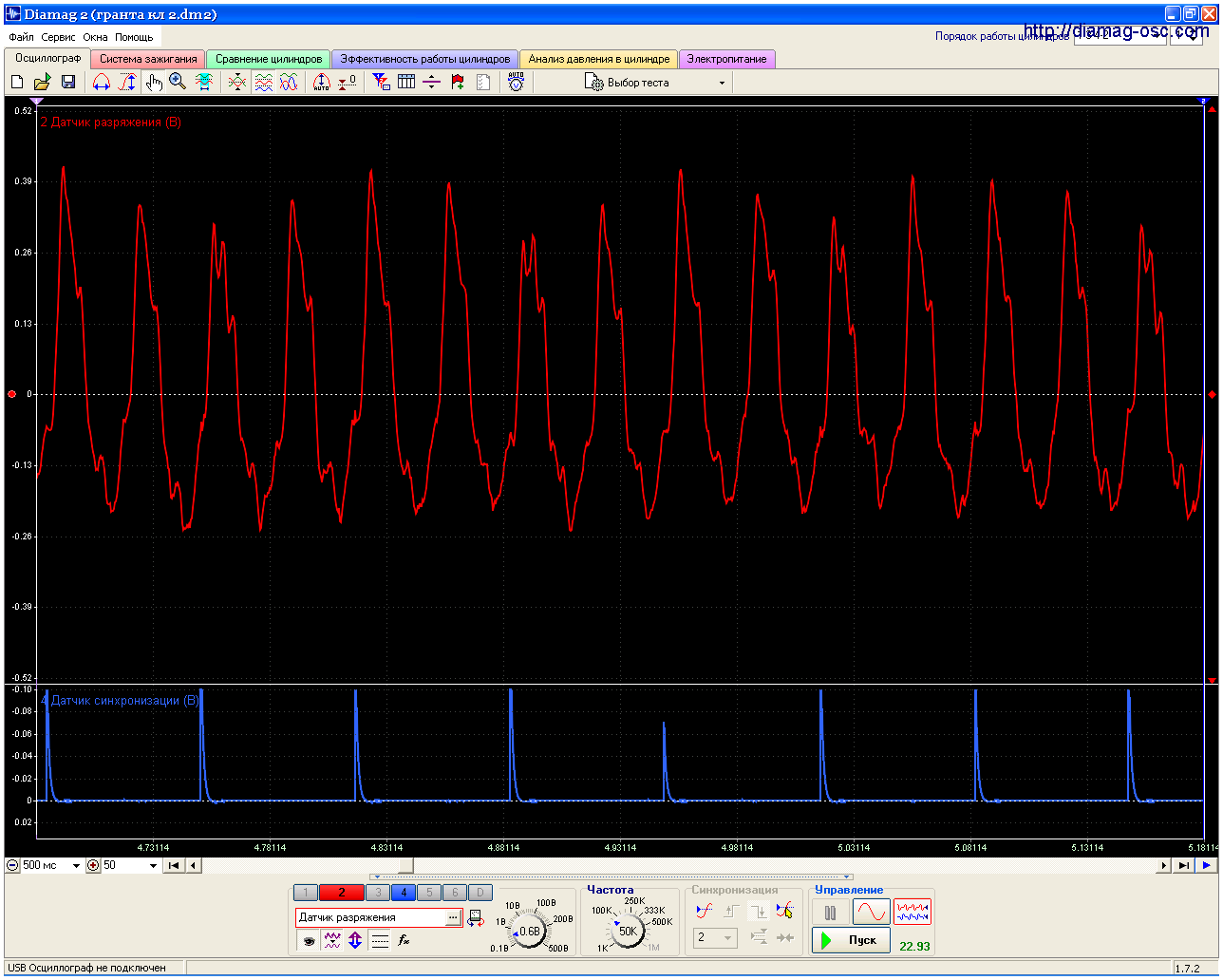Screen dimensions: 1223x980
Task: Open the Окна menu
Action: [x=95, y=37]
